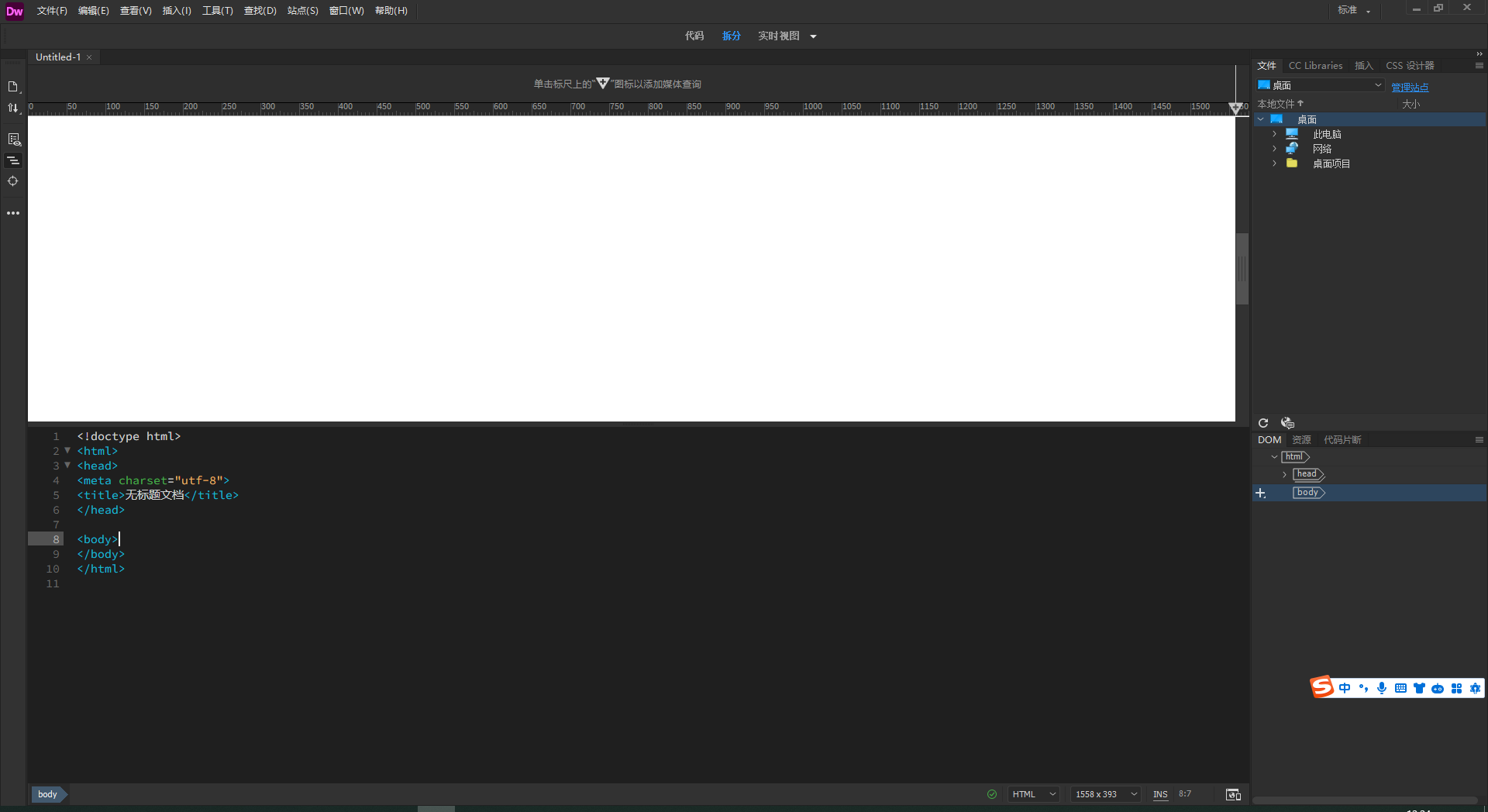Switch to 拆分 split view
1488x812 pixels.
point(732,36)
